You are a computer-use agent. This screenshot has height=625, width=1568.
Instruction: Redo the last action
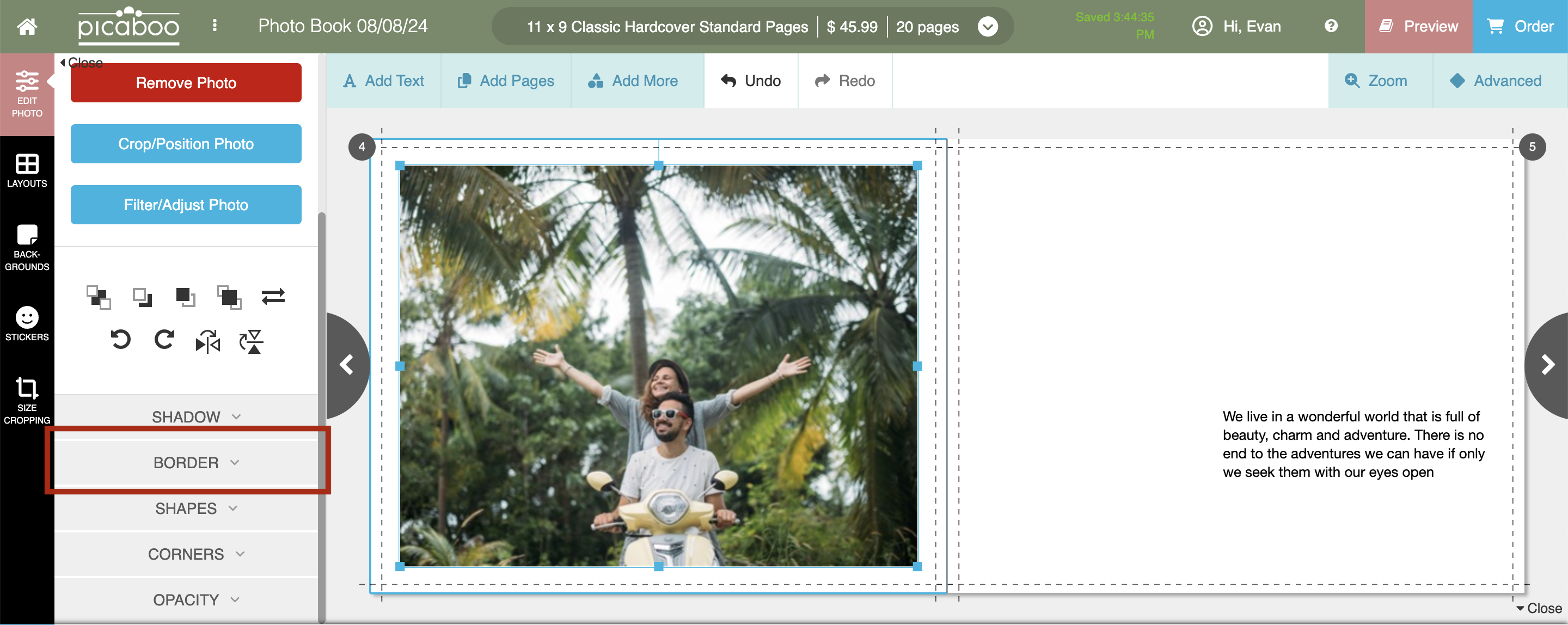(845, 81)
